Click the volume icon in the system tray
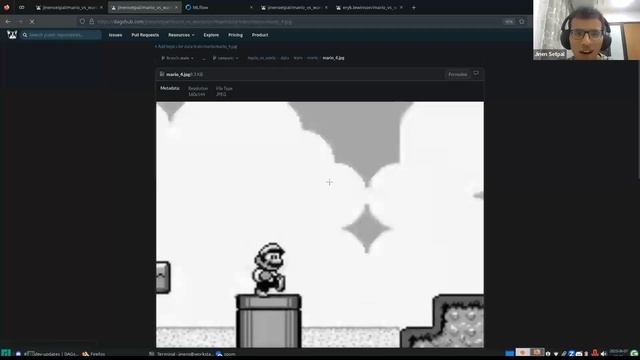 [603, 353]
